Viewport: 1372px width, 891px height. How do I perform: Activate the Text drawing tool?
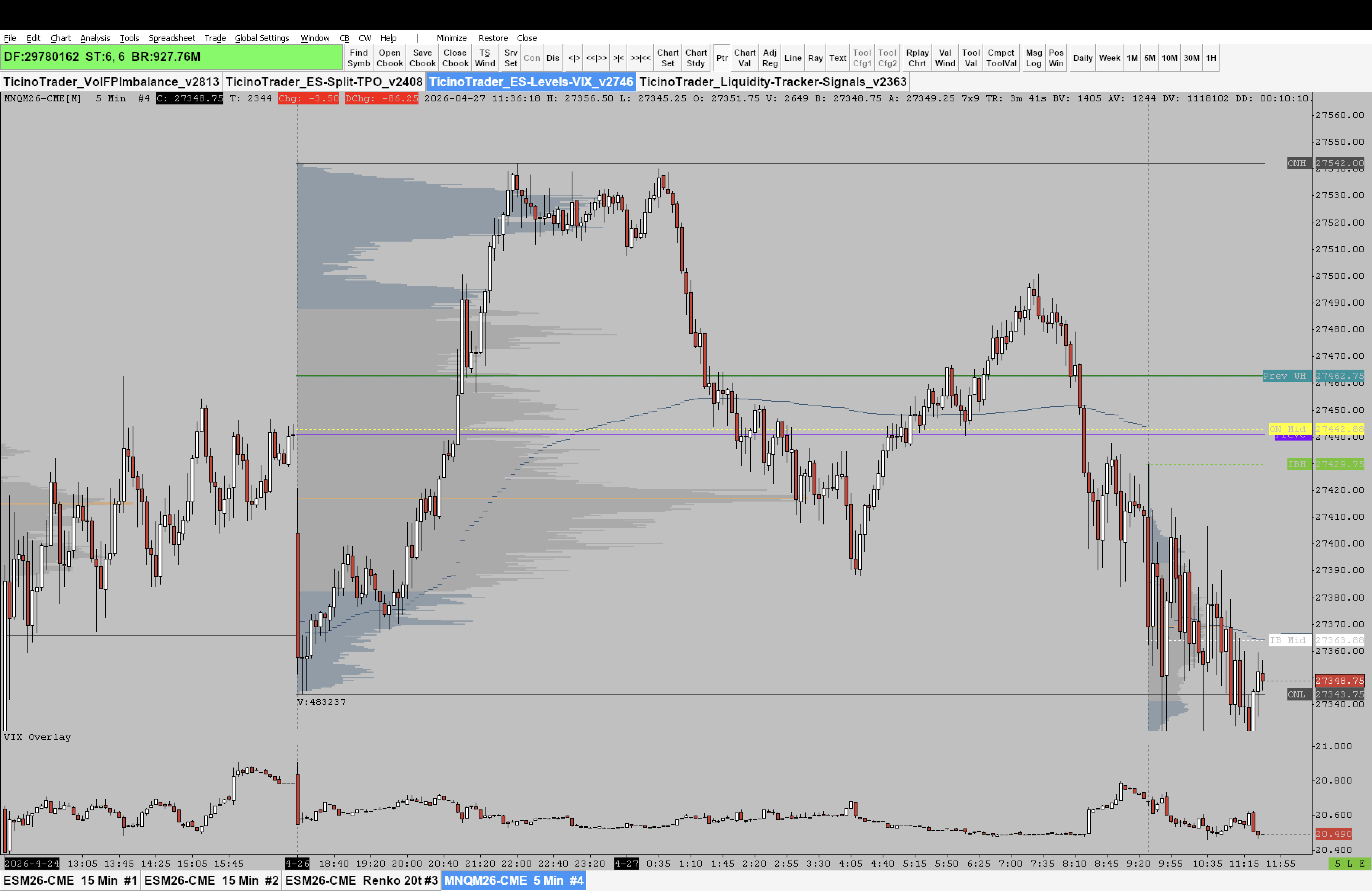coord(837,58)
